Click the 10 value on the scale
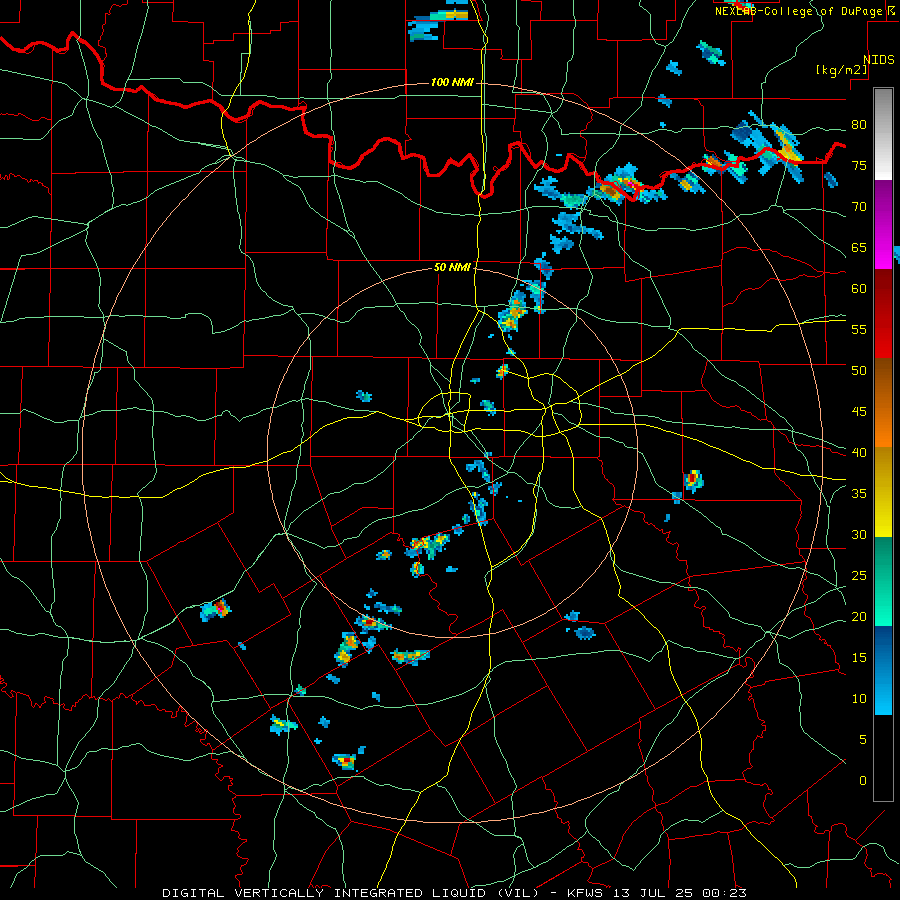The image size is (900, 900). point(859,699)
